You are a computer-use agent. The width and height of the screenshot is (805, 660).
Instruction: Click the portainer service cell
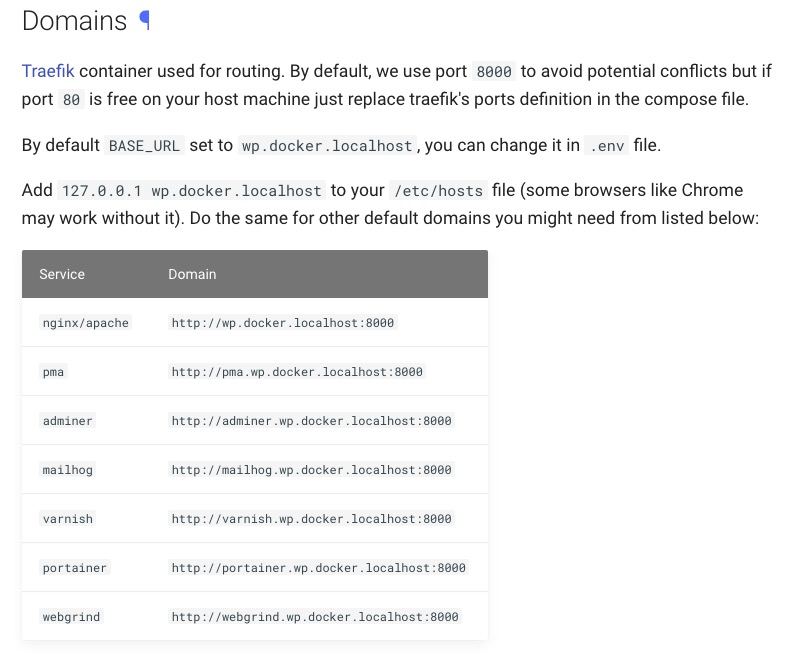pyautogui.click(x=75, y=568)
